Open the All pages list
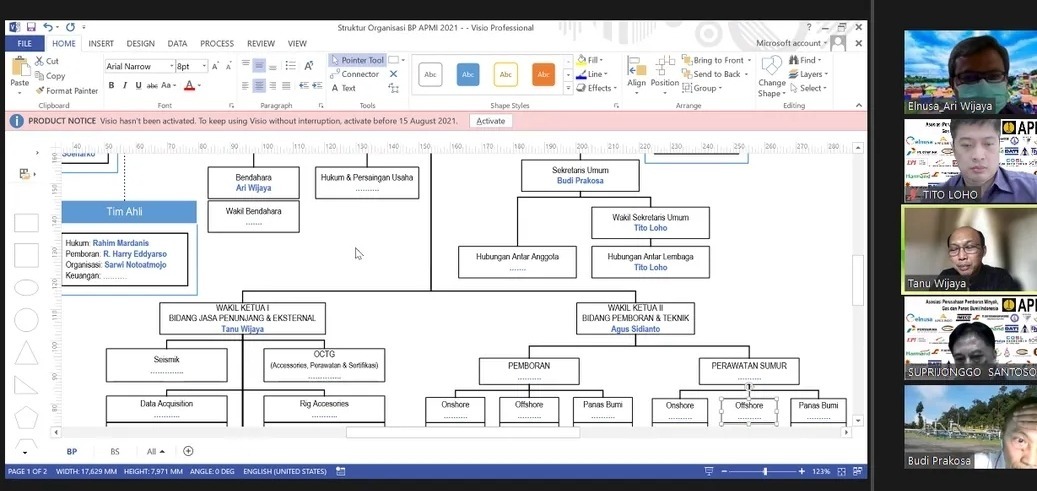 click(x=155, y=451)
